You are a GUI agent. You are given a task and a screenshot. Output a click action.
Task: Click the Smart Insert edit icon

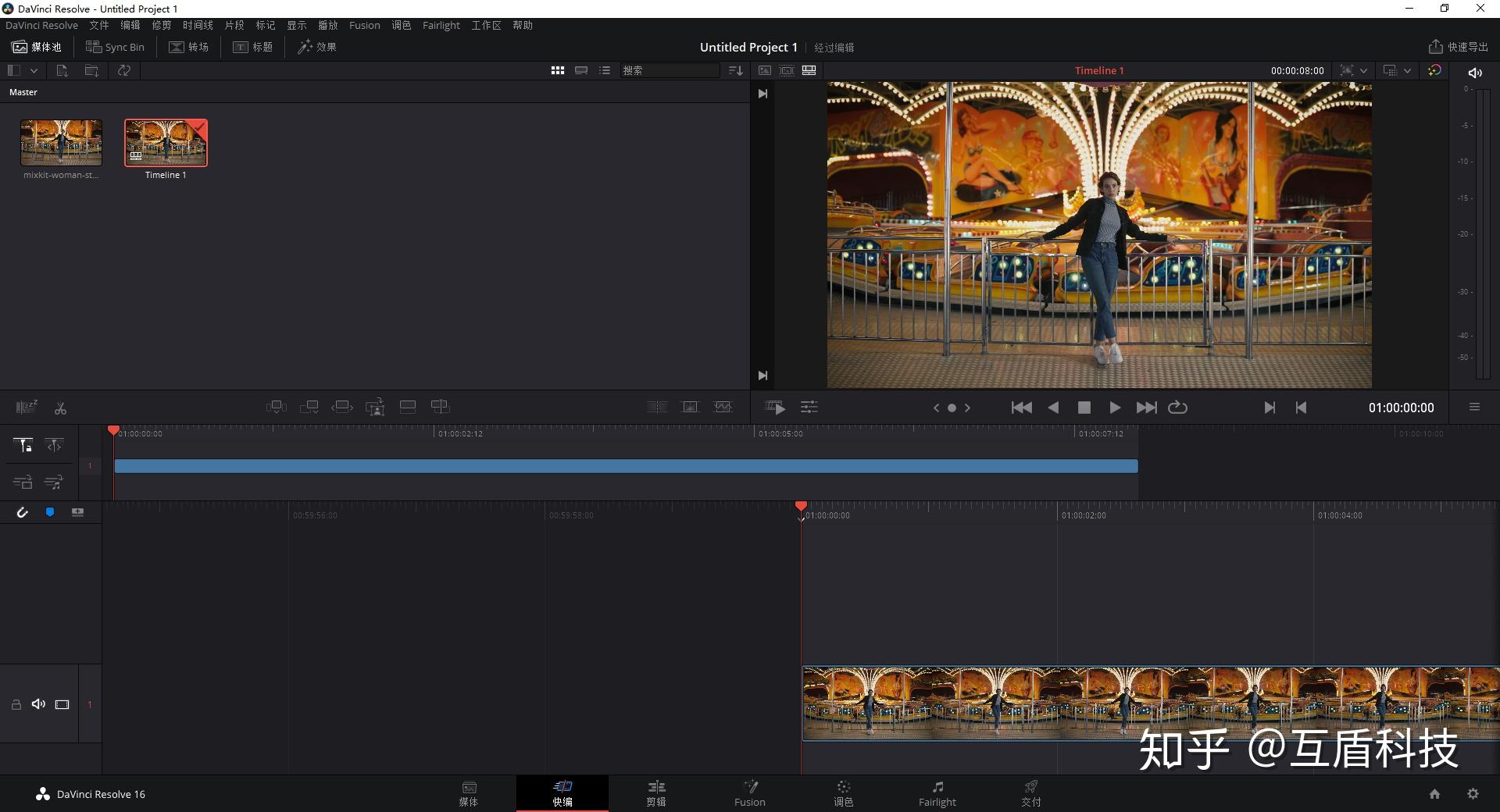click(x=276, y=407)
